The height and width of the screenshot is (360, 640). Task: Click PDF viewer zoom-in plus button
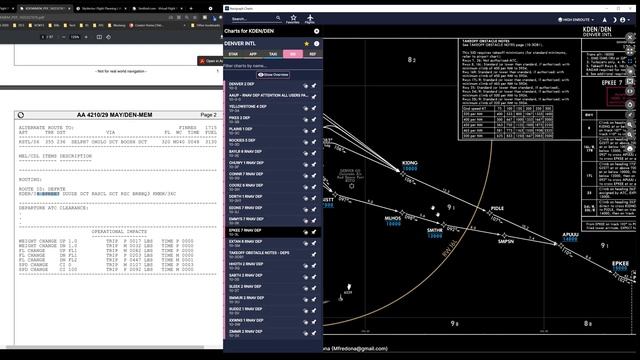(x=86, y=37)
